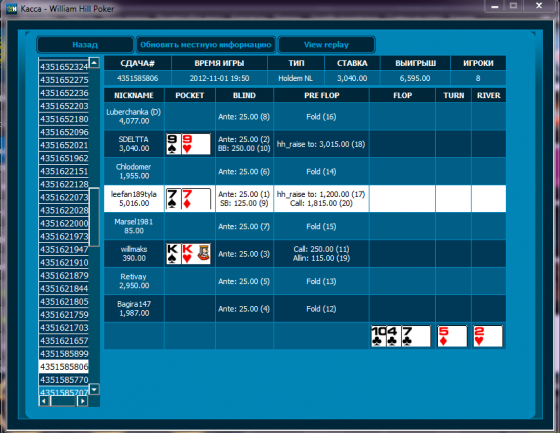Click SDELTTA's nine of spades pocket card
Viewport: 560px width, 433px height.
point(173,144)
